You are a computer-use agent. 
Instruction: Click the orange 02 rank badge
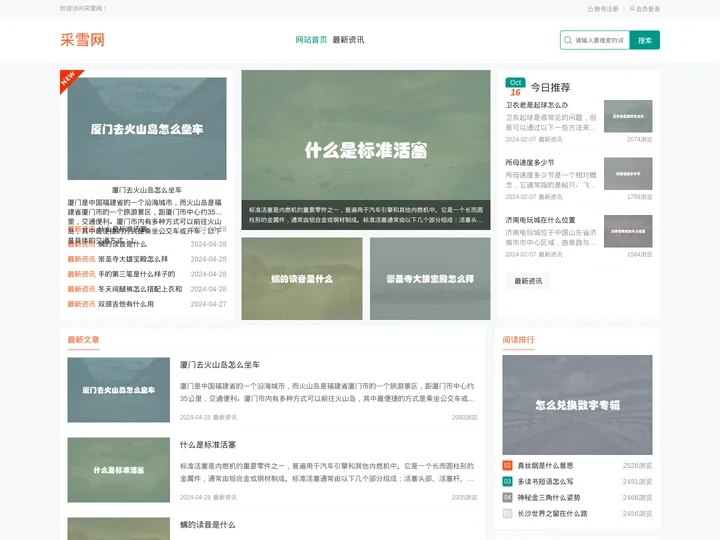pyautogui.click(x=507, y=466)
